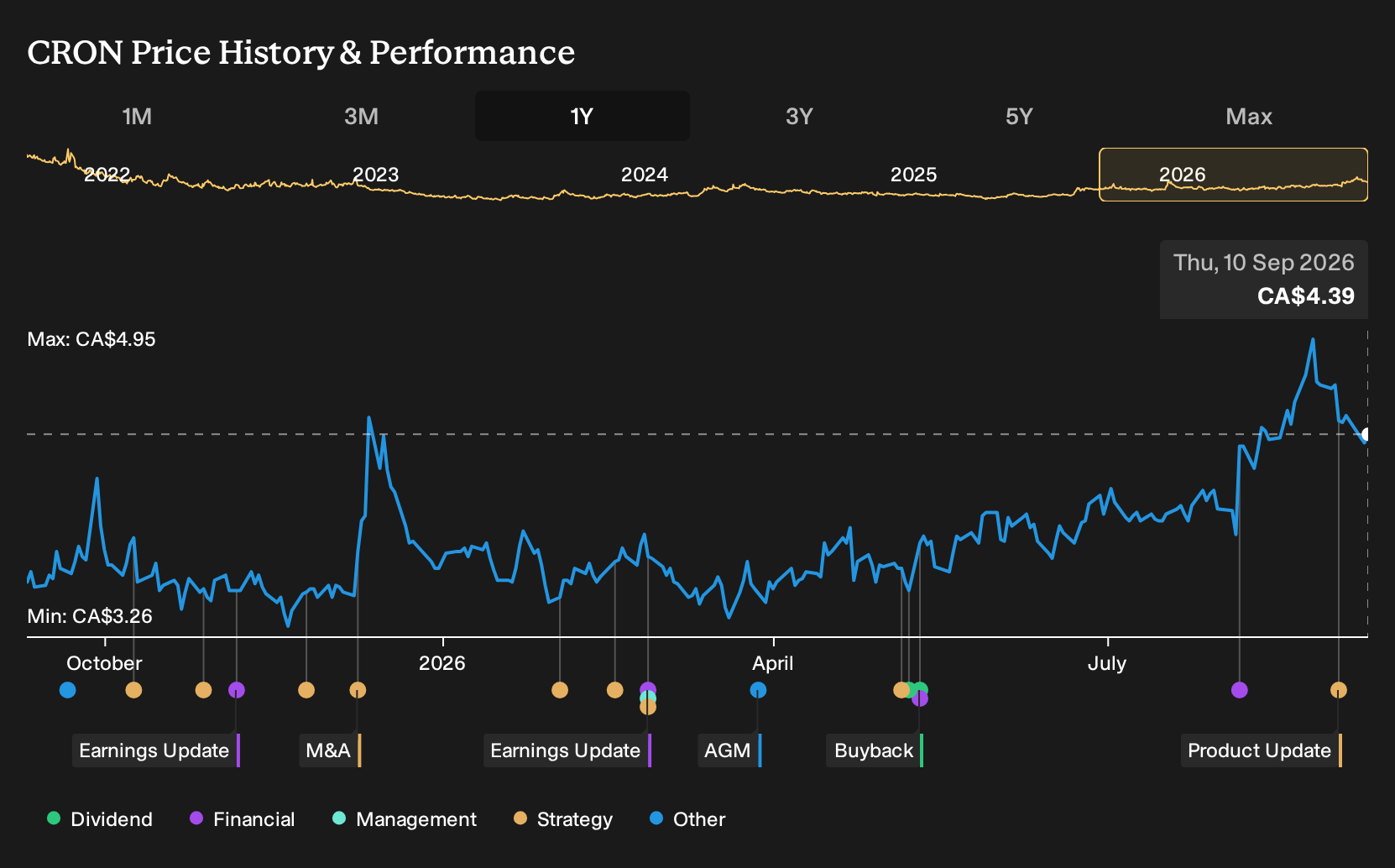Image resolution: width=1395 pixels, height=868 pixels.
Task: Show the Max time range
Action: 1249,116
